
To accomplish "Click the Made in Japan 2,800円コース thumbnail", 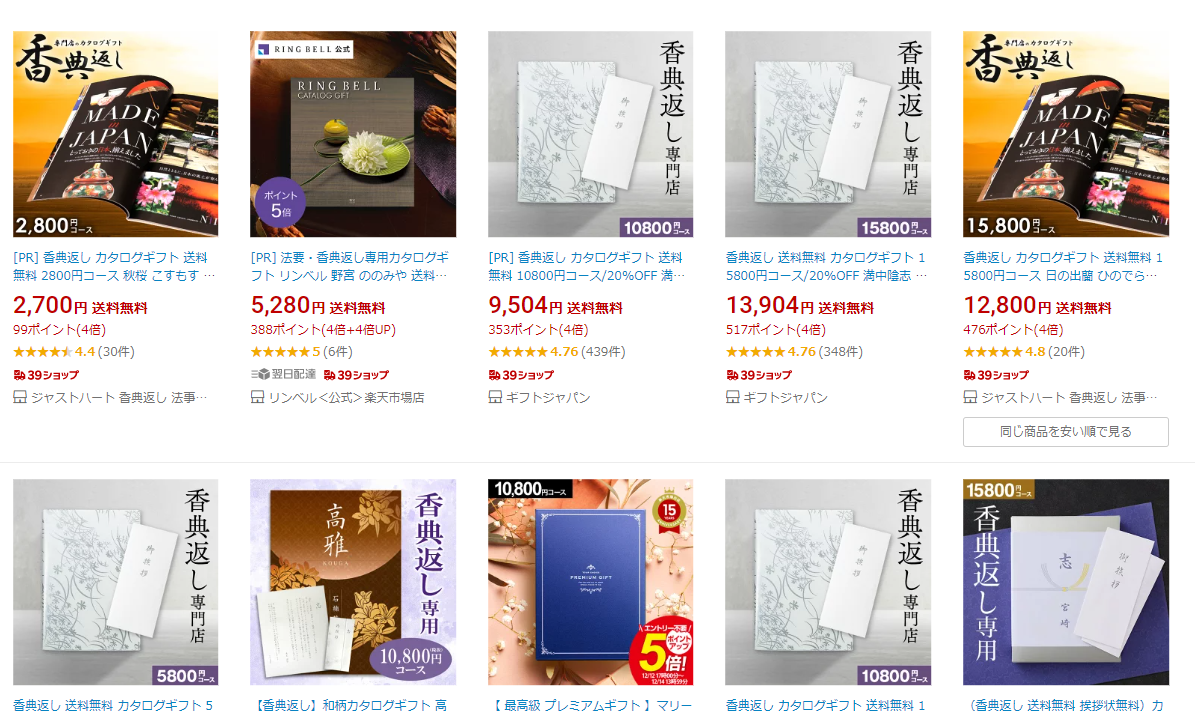I will coord(116,134).
